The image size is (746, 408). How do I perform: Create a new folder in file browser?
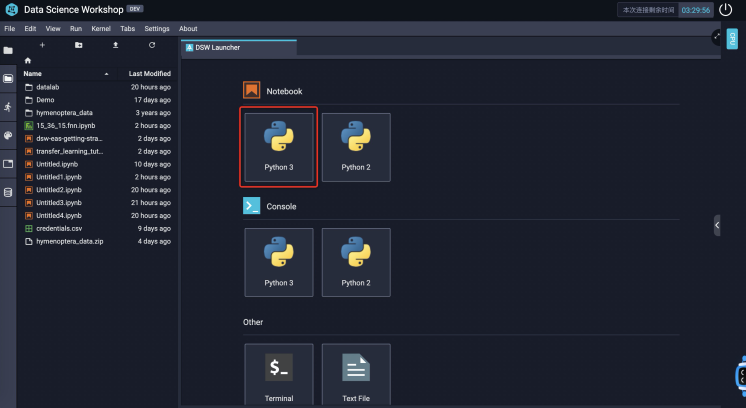pyautogui.click(x=79, y=45)
